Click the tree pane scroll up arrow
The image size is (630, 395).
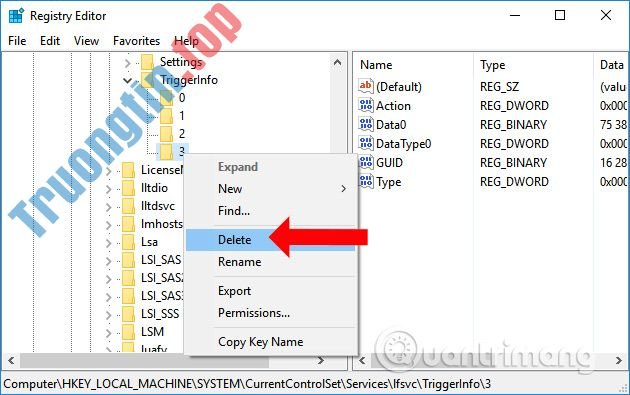pos(338,63)
